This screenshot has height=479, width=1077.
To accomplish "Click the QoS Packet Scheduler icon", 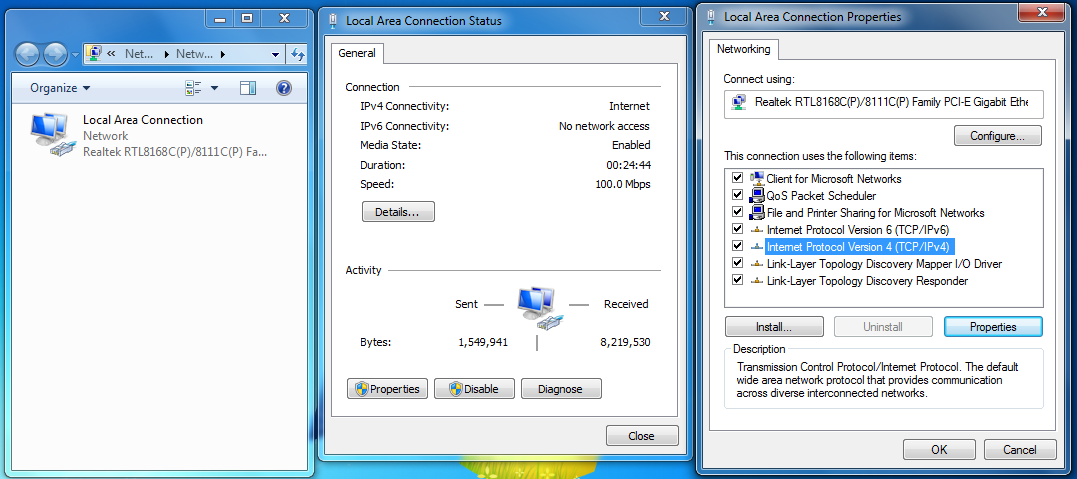I will (x=758, y=196).
